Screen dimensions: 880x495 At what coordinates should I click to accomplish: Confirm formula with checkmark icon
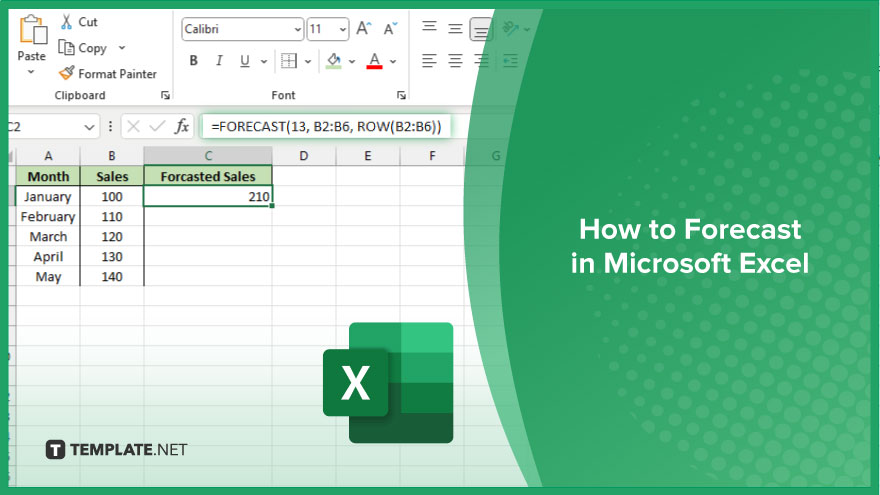[x=157, y=126]
